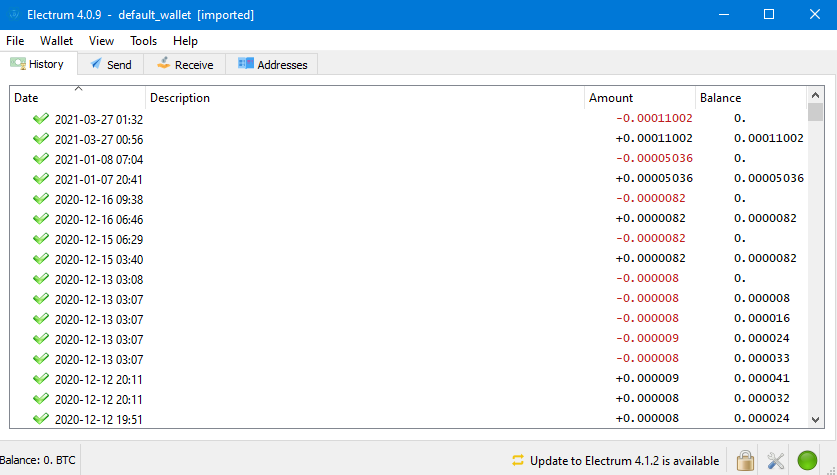Click the Send tab paper plane icon

(96, 64)
